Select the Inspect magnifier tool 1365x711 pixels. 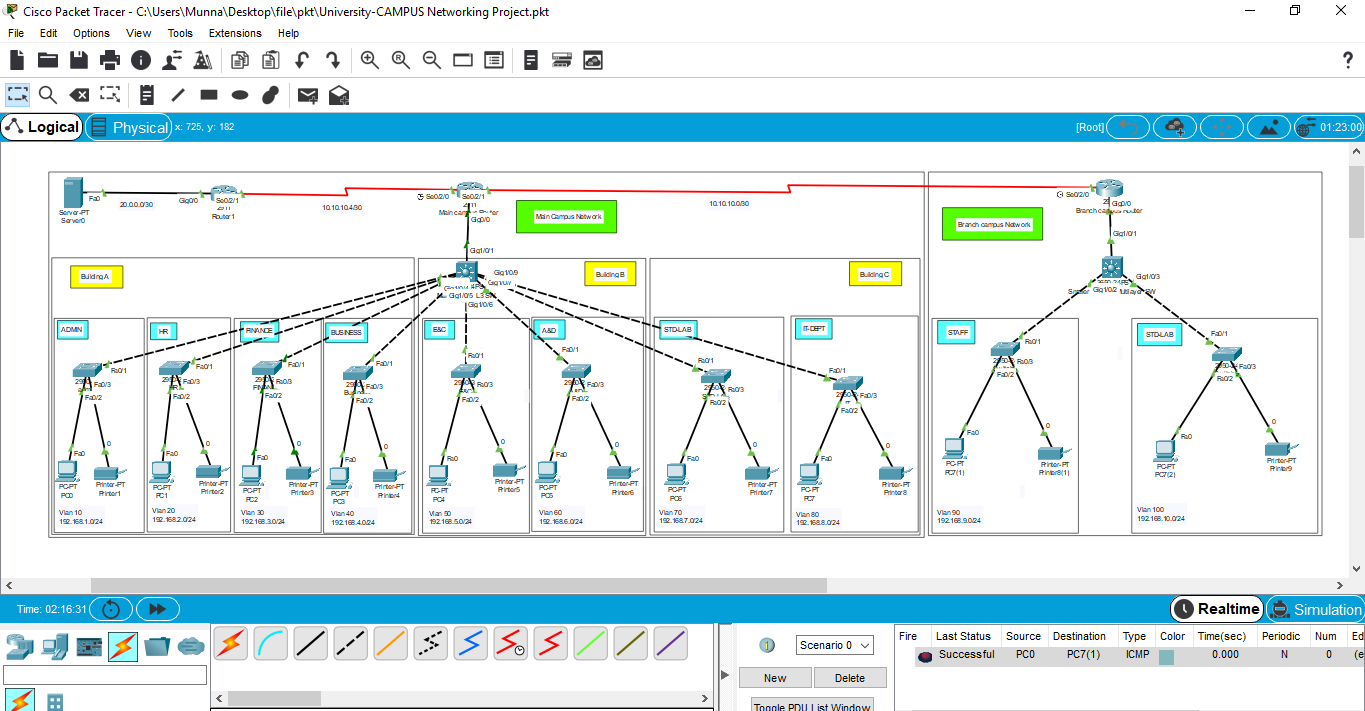[x=48, y=95]
